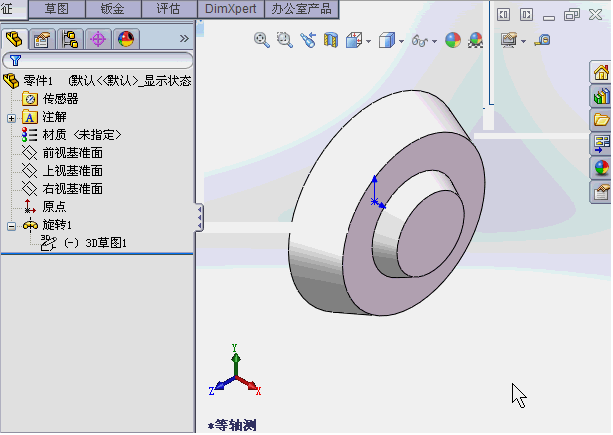Open Custom Properties task pane icon
Screen dimensions: 613x435
click(601, 192)
